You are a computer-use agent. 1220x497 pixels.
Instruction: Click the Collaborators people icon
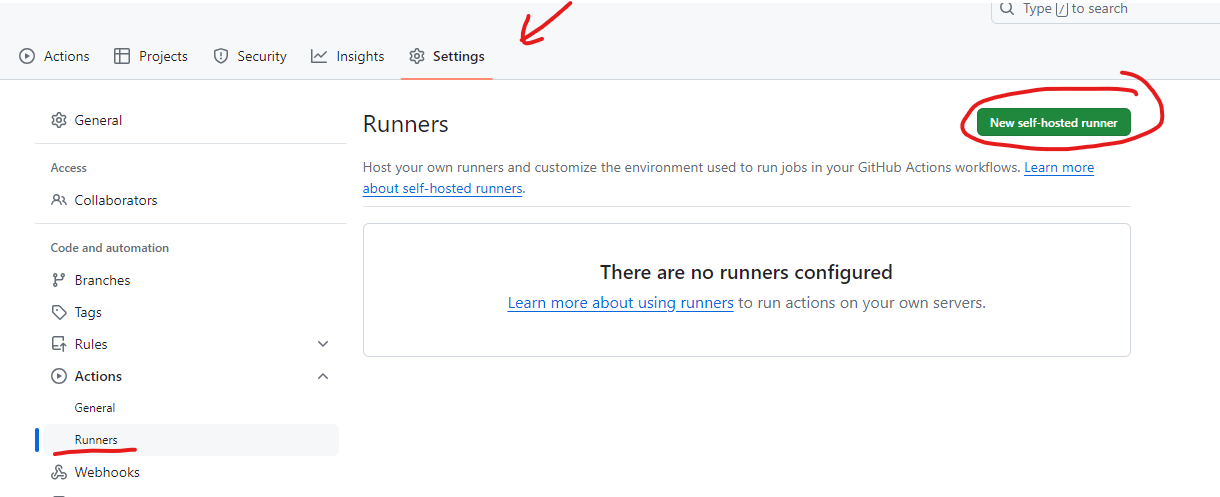pyautogui.click(x=59, y=200)
